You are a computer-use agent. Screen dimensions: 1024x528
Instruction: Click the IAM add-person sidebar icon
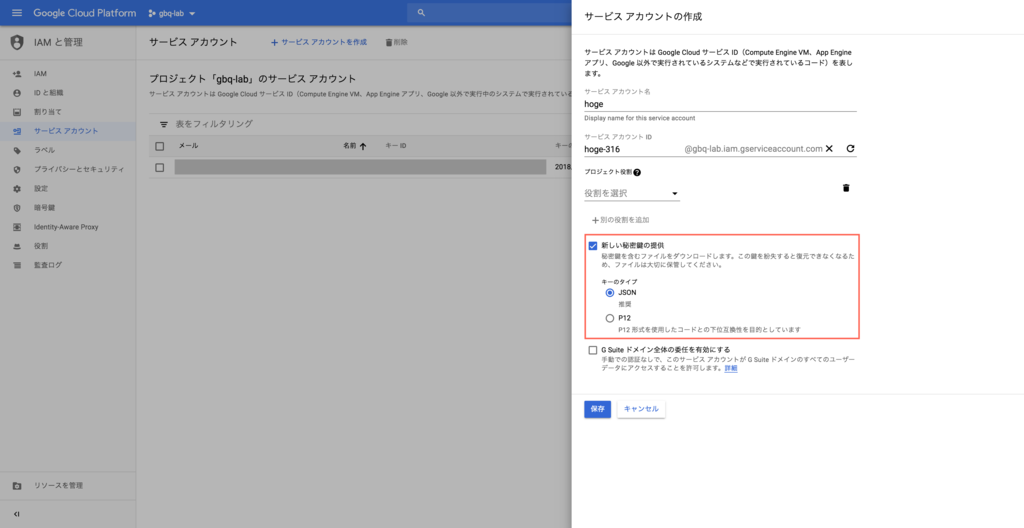[18, 74]
